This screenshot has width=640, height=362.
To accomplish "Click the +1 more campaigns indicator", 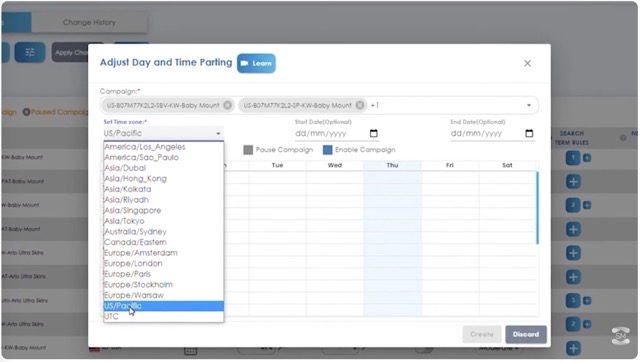I will click(x=375, y=105).
